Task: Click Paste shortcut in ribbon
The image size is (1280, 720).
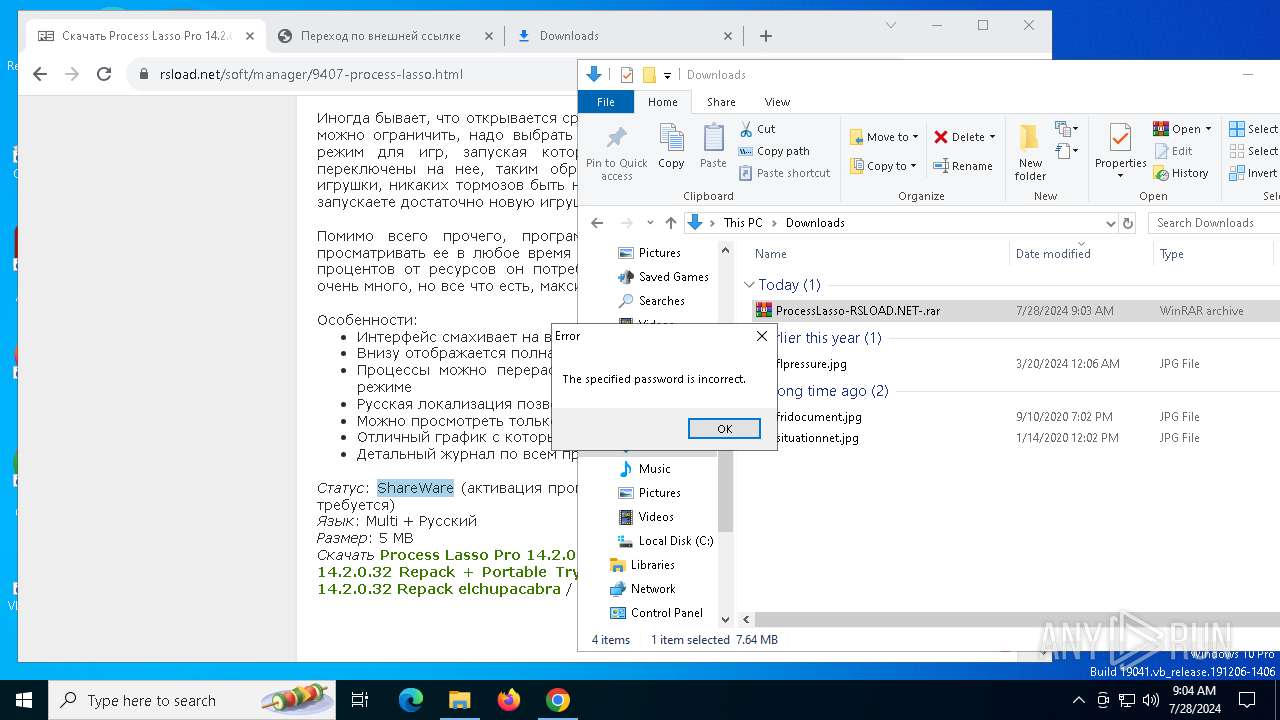Action: [784, 173]
